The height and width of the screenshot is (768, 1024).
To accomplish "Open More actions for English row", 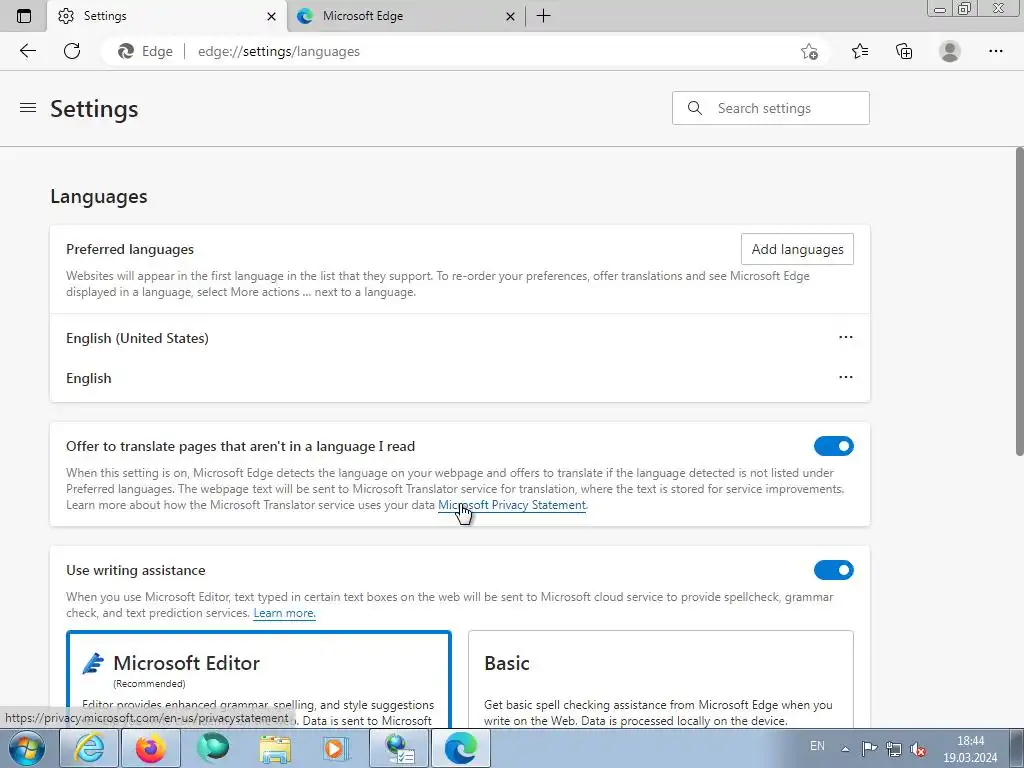I will pos(845,377).
